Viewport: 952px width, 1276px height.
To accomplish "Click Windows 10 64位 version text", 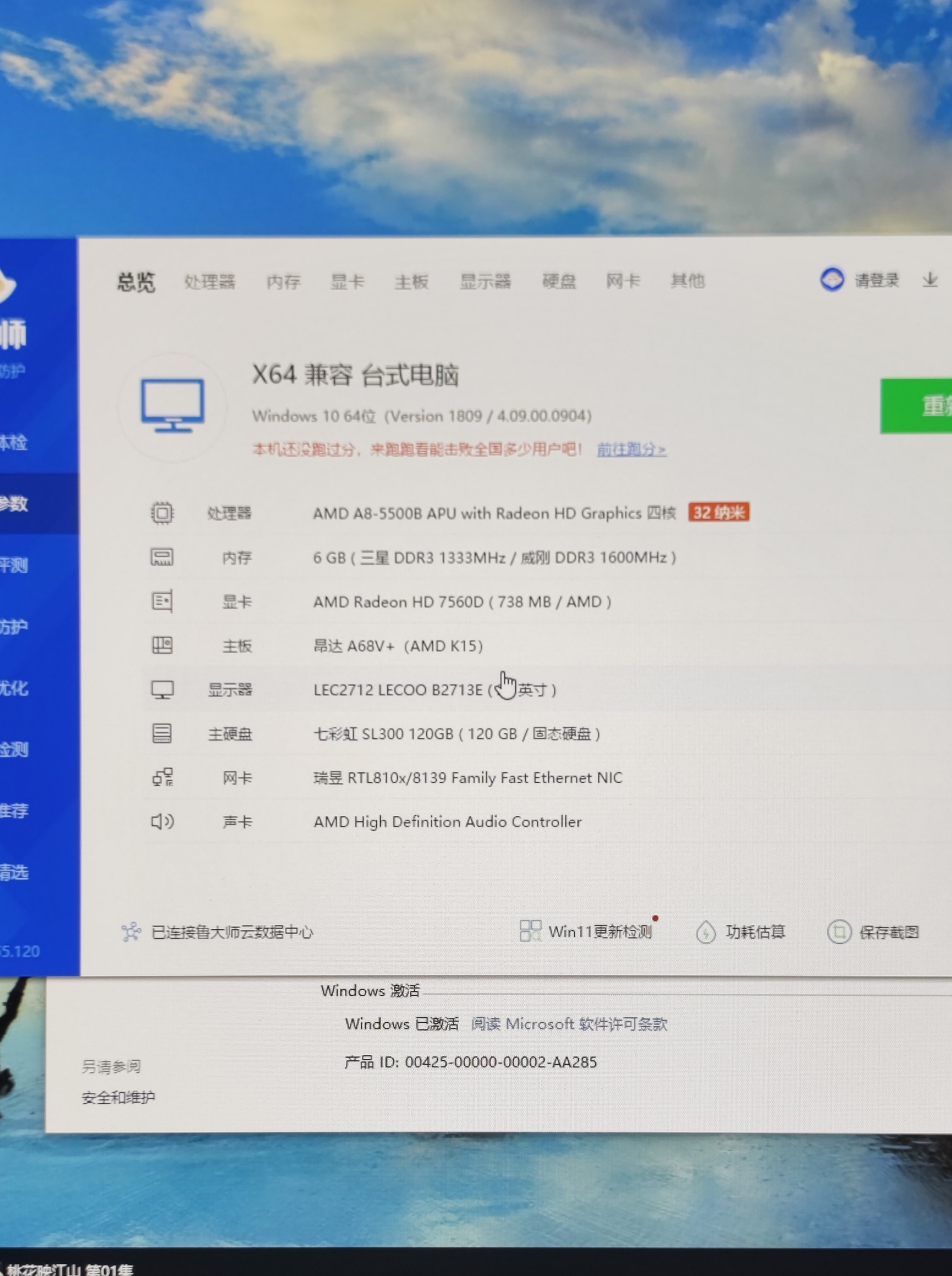I will tap(422, 416).
